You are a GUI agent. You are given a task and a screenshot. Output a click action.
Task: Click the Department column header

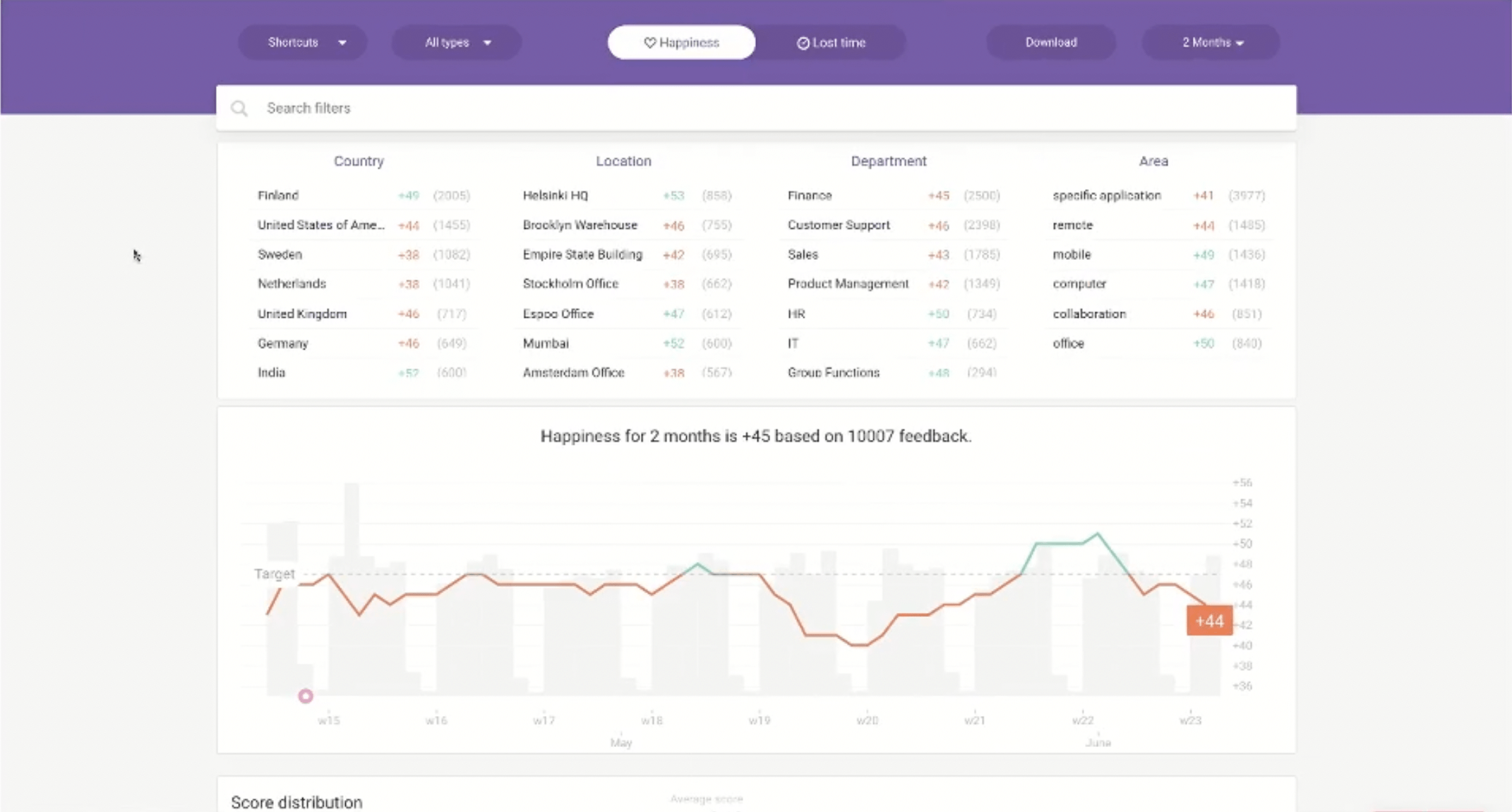tap(889, 161)
